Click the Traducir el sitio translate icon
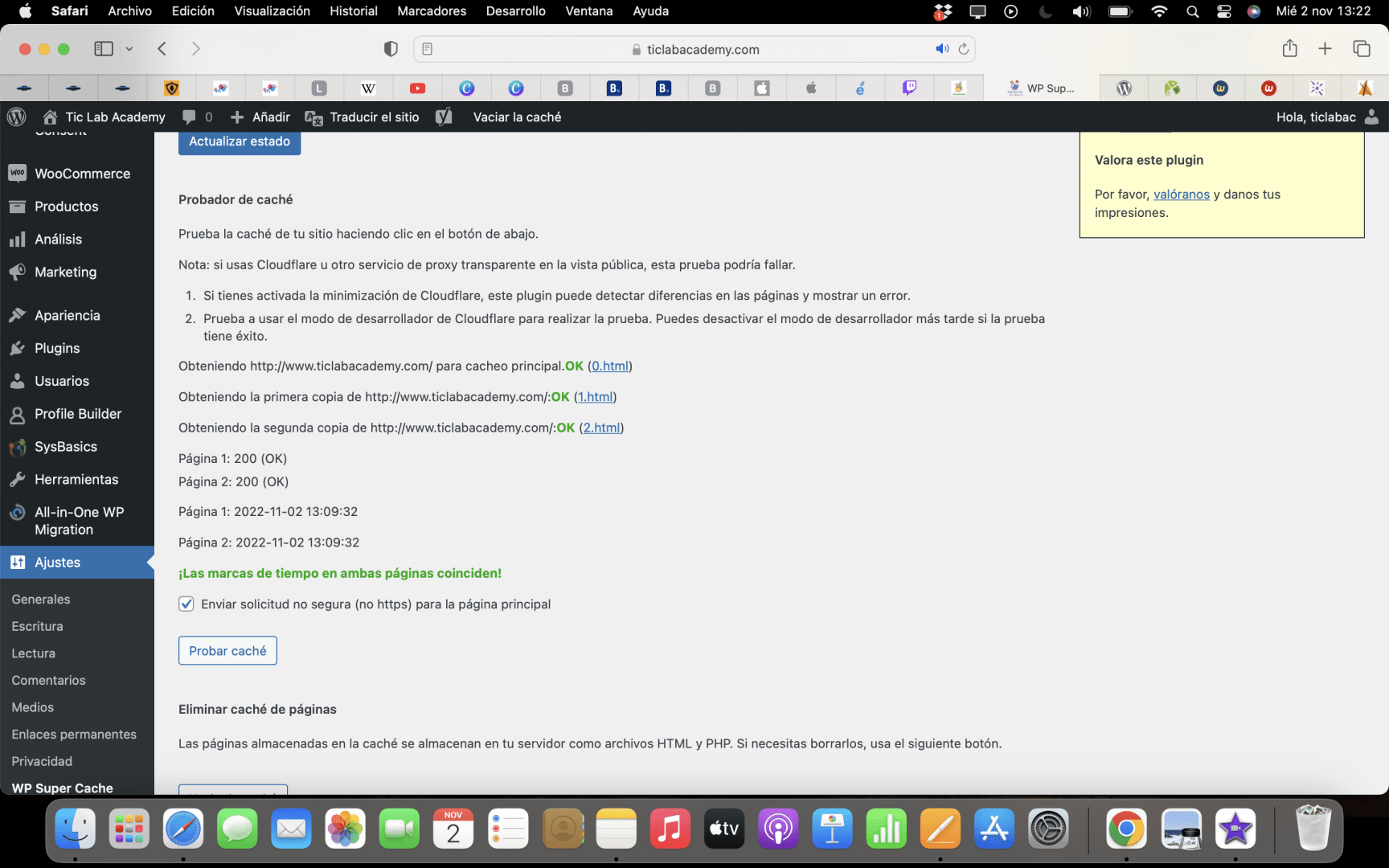 [313, 117]
